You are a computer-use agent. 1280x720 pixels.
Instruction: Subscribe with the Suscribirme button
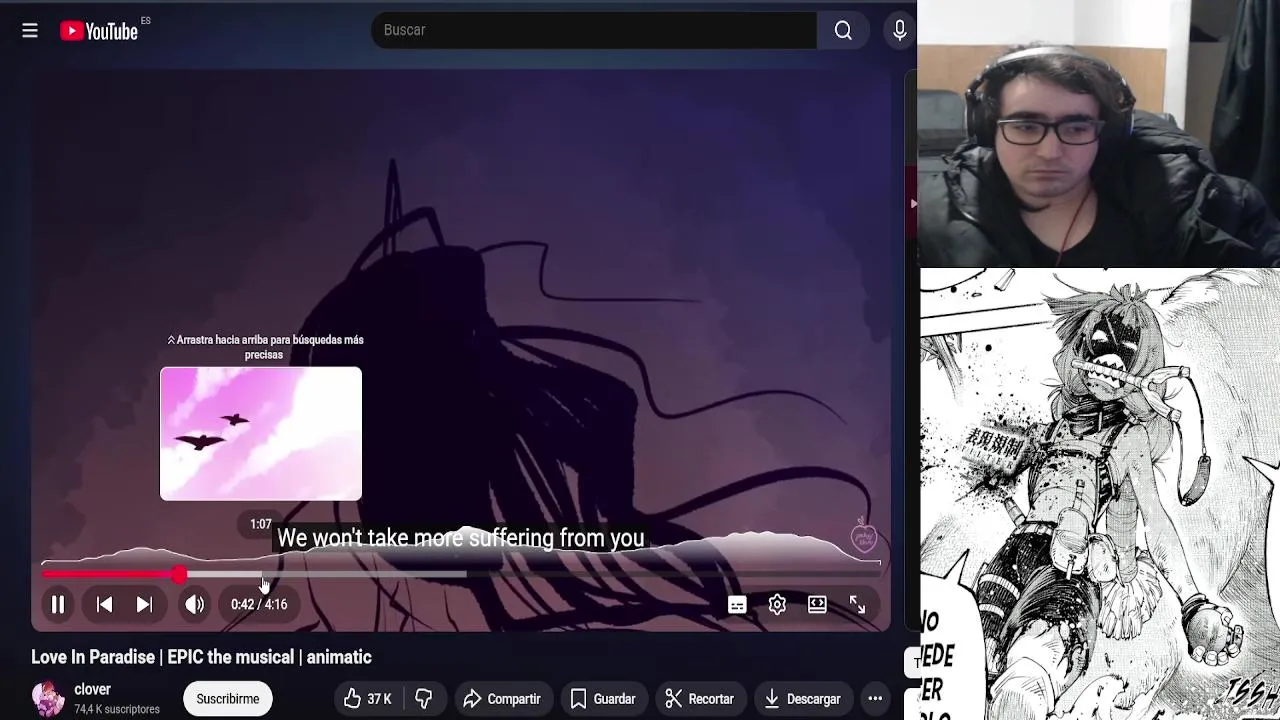[227, 699]
